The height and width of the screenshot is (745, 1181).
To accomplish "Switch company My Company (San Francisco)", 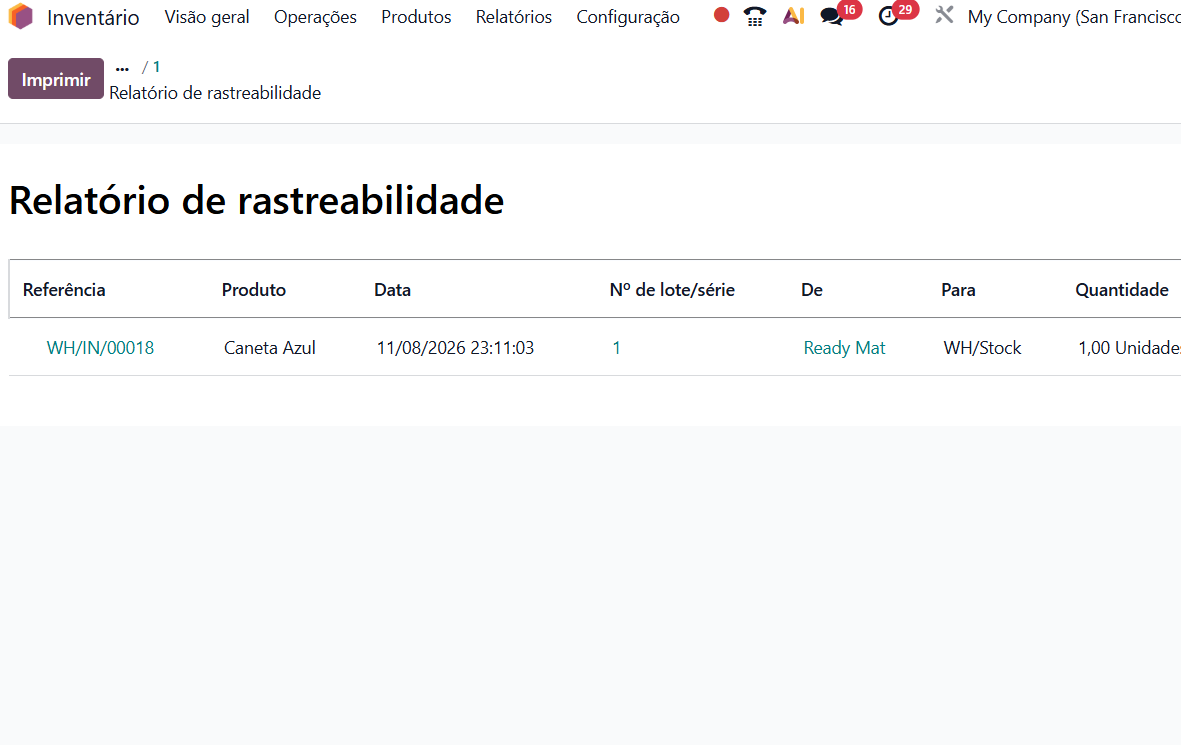I will (x=1074, y=17).
